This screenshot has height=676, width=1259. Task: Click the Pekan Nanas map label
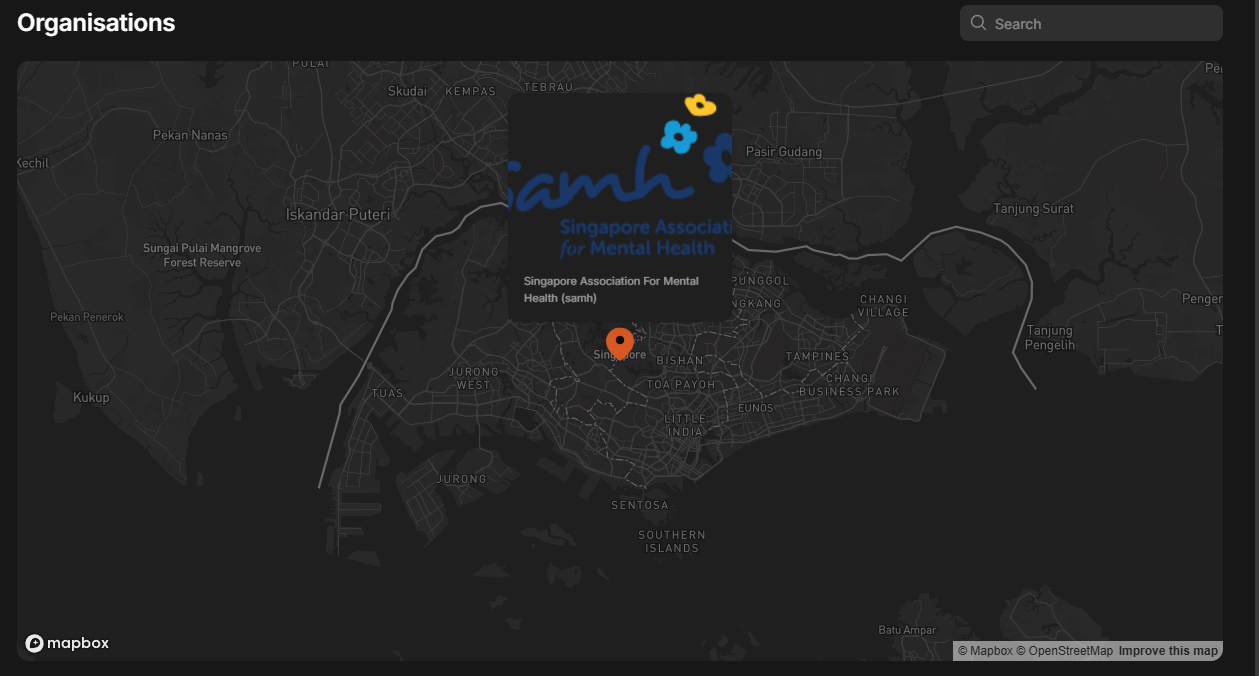pos(190,135)
